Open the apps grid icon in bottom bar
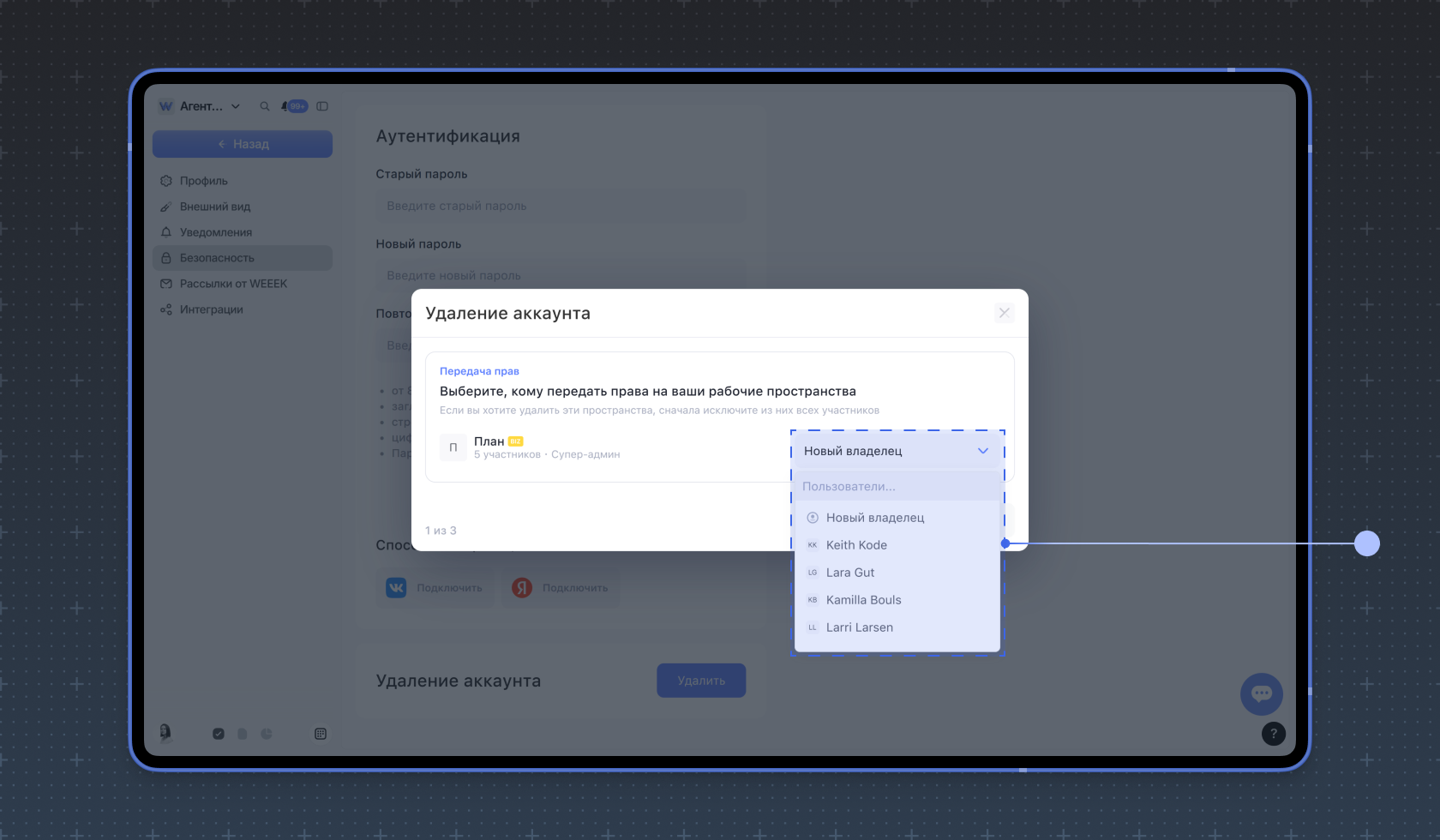 click(321, 734)
